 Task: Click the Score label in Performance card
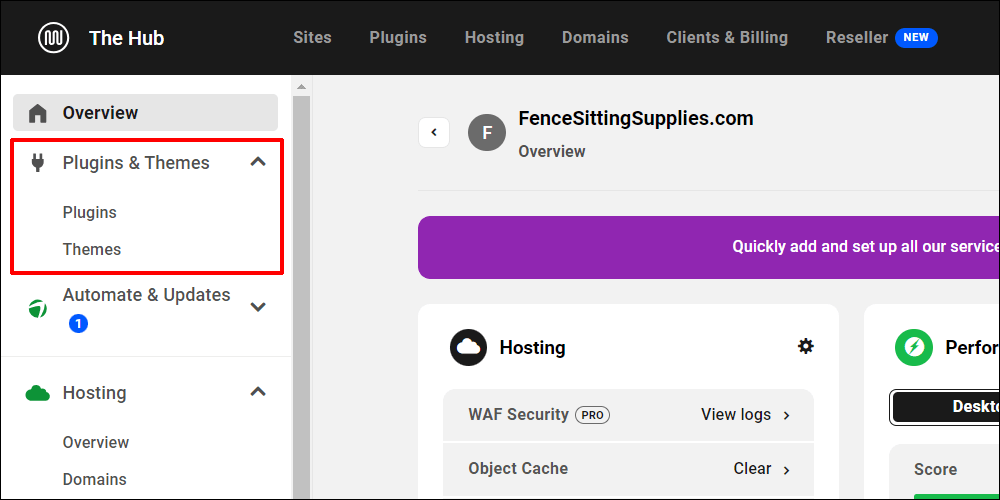tap(935, 470)
